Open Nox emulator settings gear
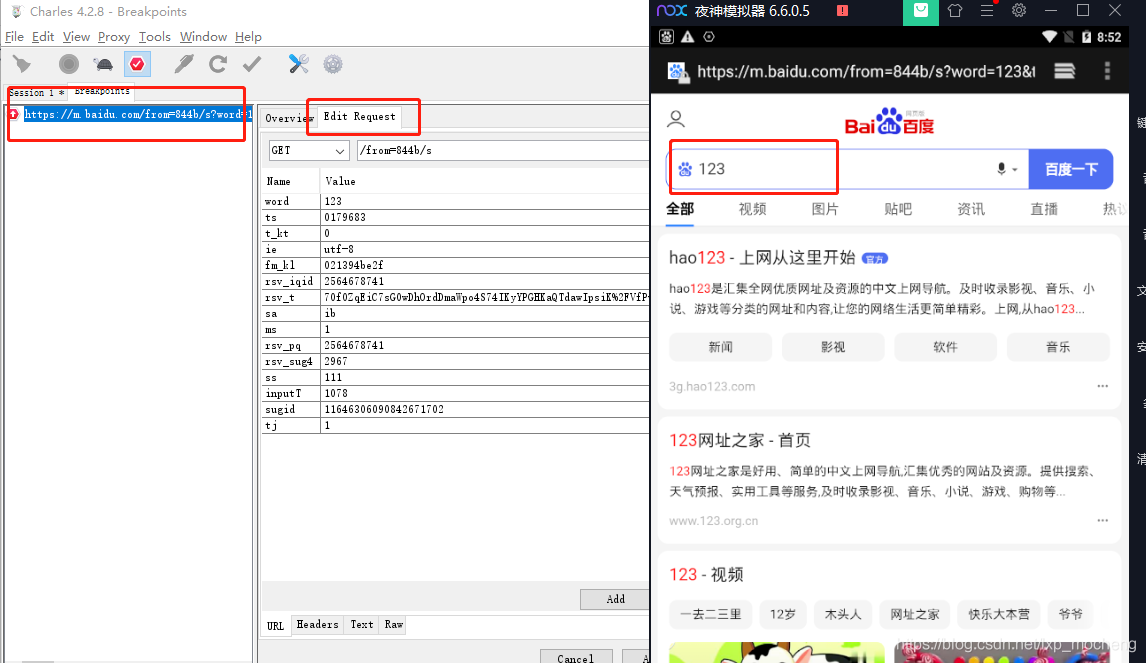 (1019, 11)
